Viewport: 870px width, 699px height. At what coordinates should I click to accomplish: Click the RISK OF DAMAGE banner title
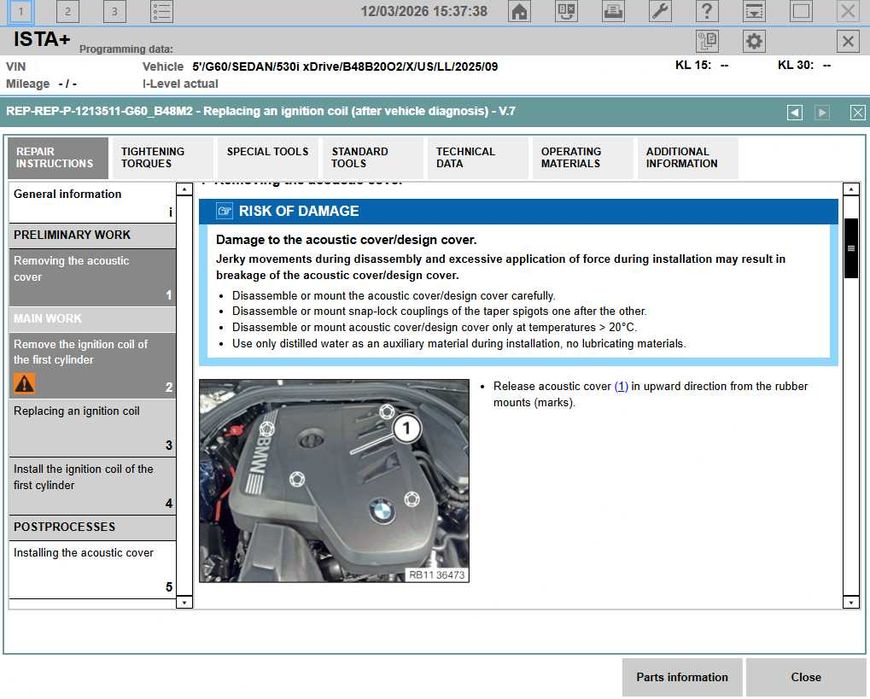pyautogui.click(x=299, y=211)
